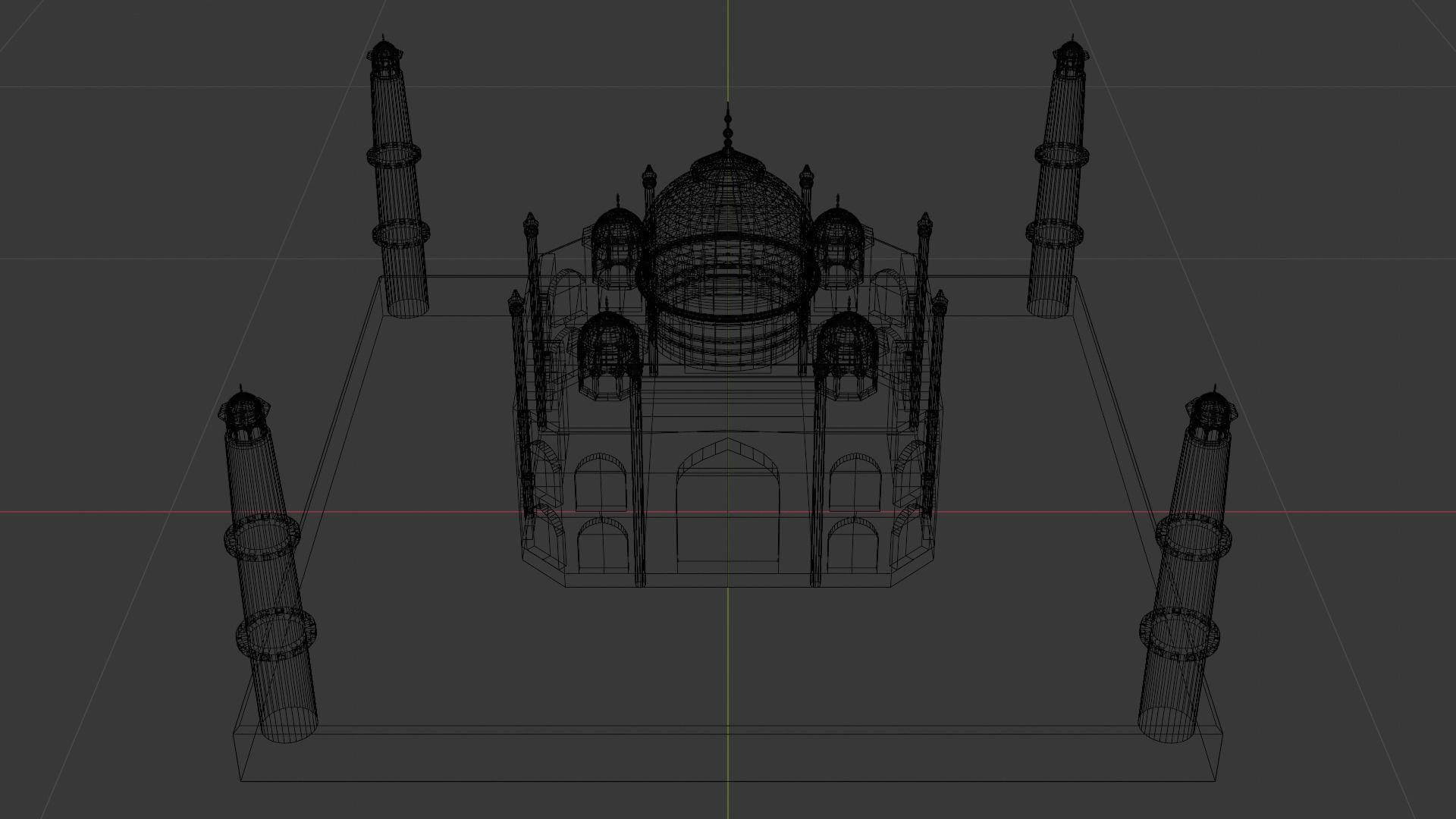Select the front-right minaret tower
The height and width of the screenshot is (819, 1456).
(1187, 565)
